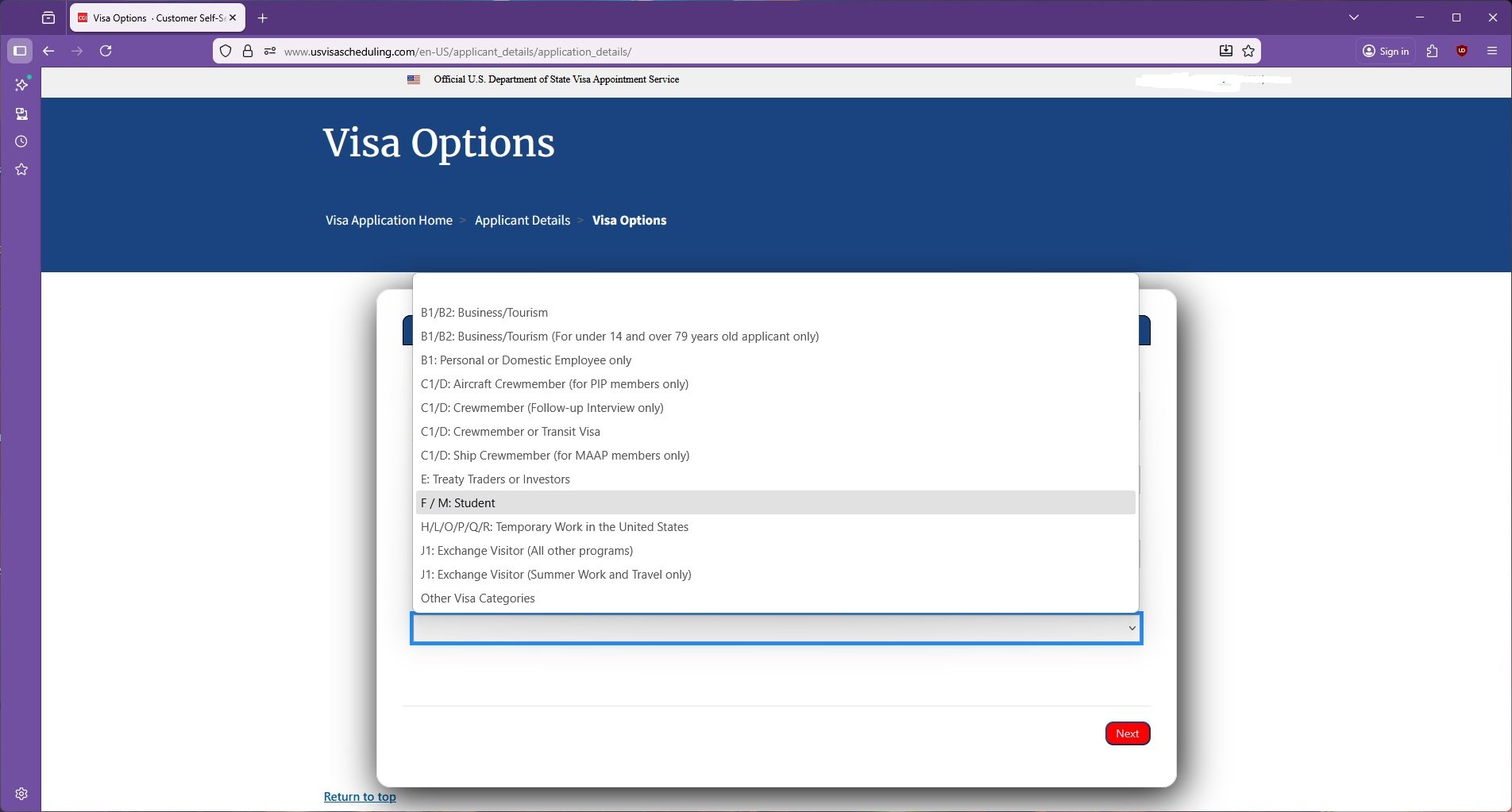Open the history clock icon in sidebar
Viewport: 1512px width, 812px height.
pos(21,141)
